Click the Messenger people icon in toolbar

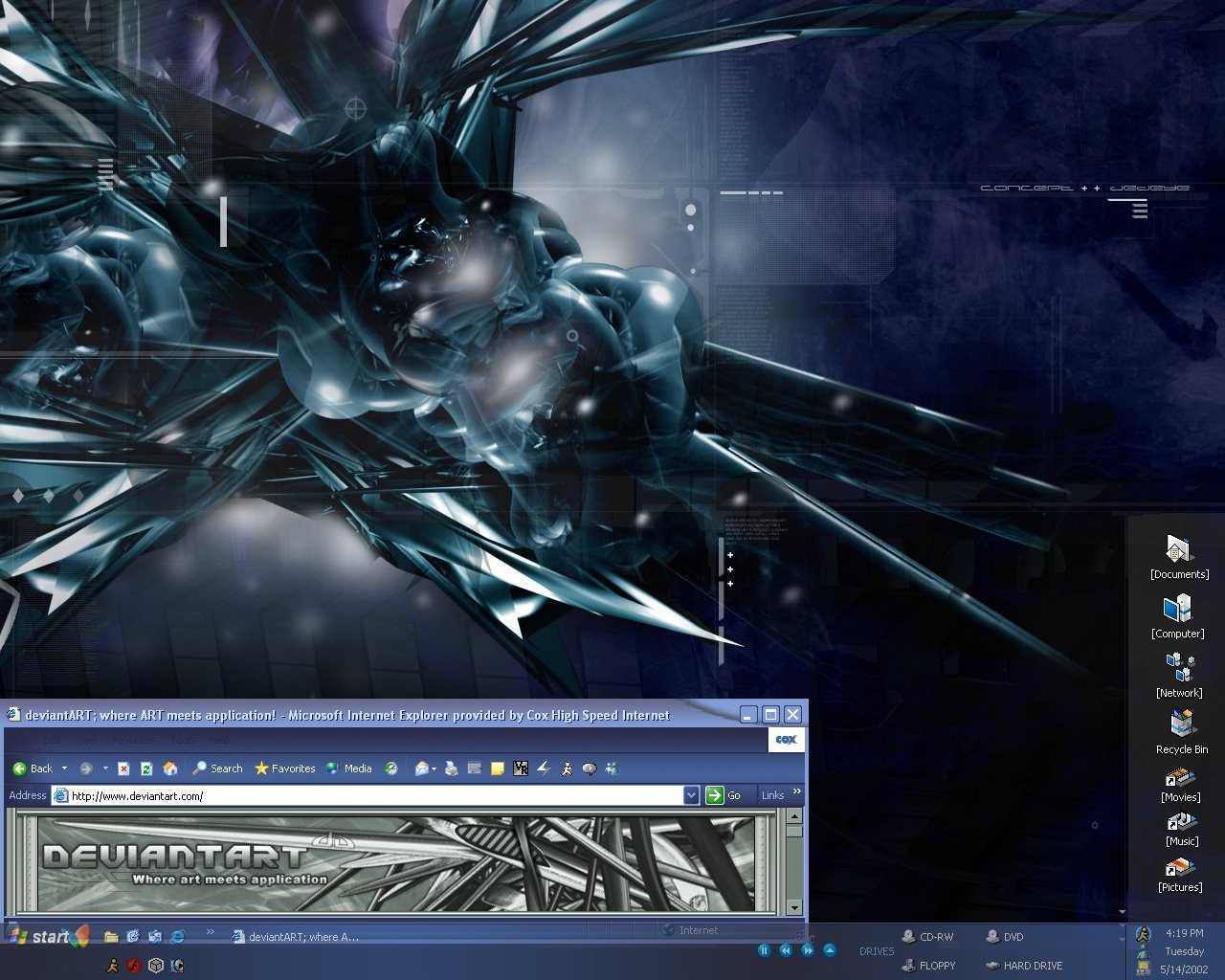click(612, 768)
